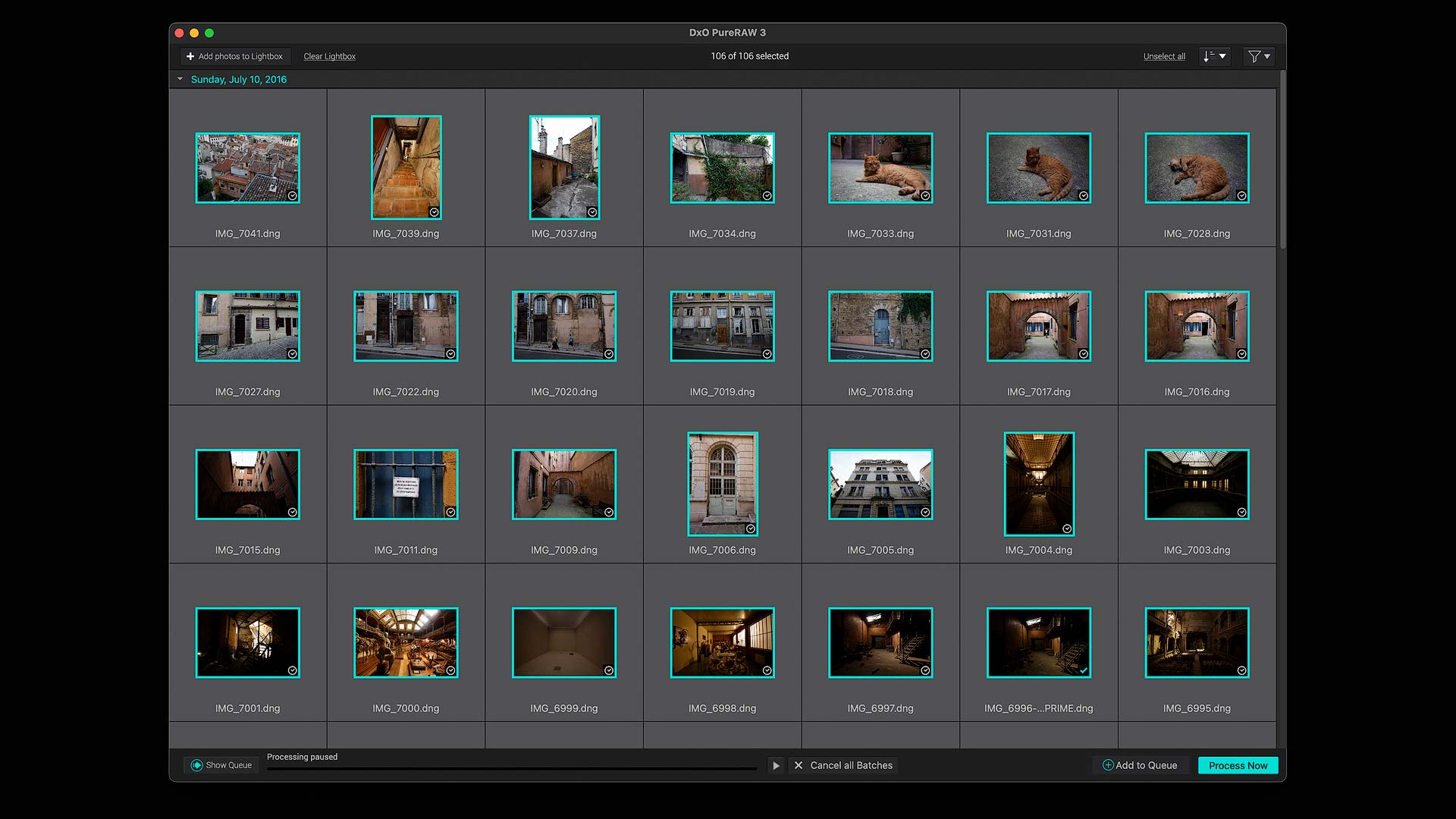
Task: Click the Unselect all link
Action: click(1164, 56)
